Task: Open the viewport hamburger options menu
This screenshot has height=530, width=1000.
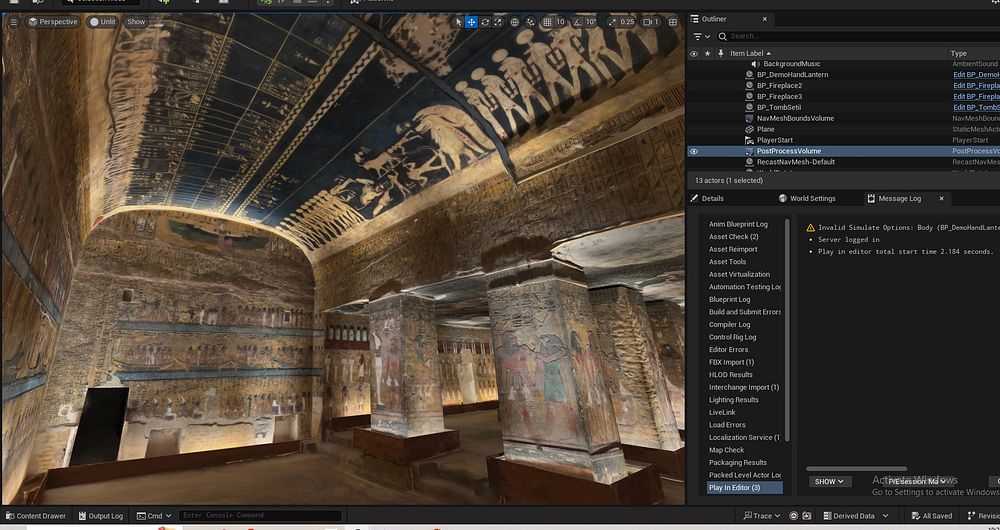Action: pyautogui.click(x=13, y=22)
